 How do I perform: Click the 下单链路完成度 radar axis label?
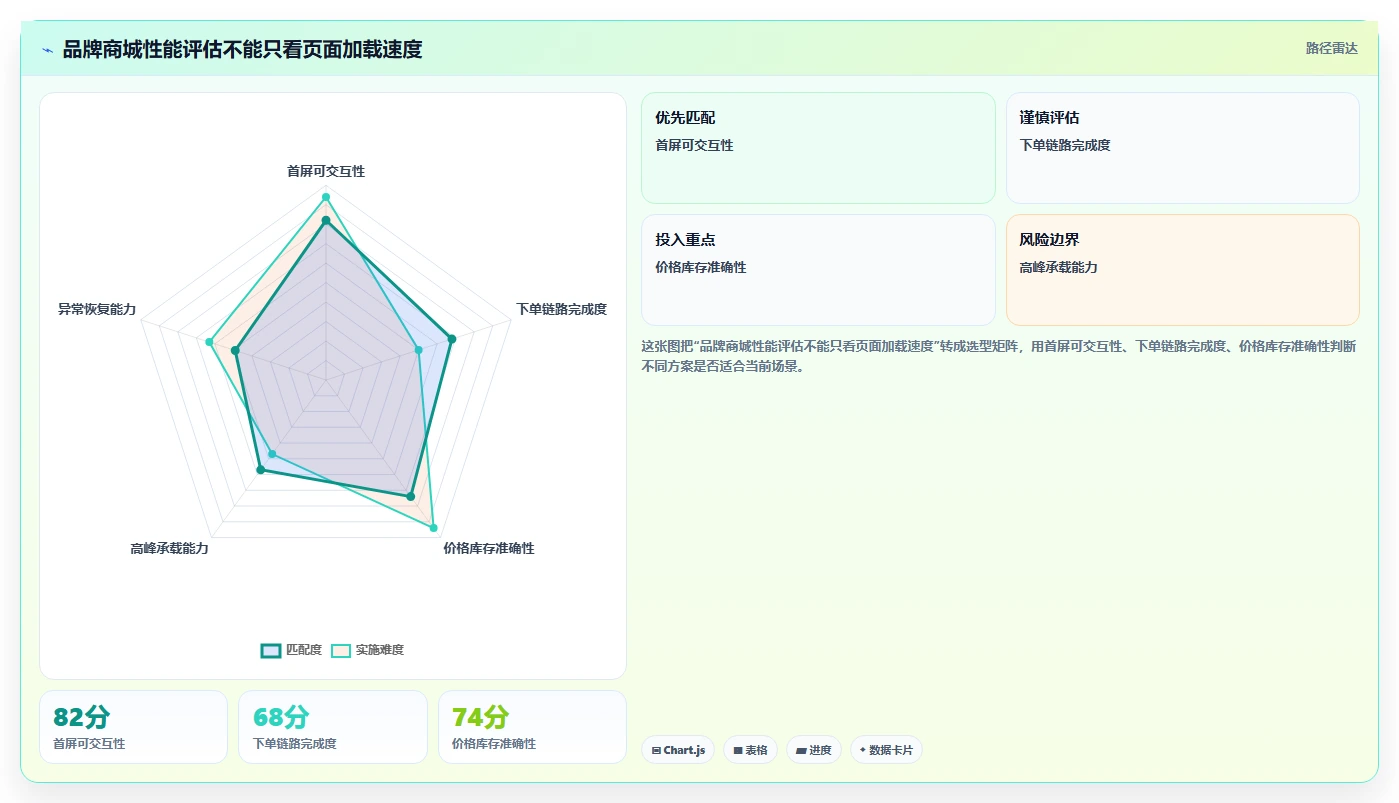tap(561, 309)
